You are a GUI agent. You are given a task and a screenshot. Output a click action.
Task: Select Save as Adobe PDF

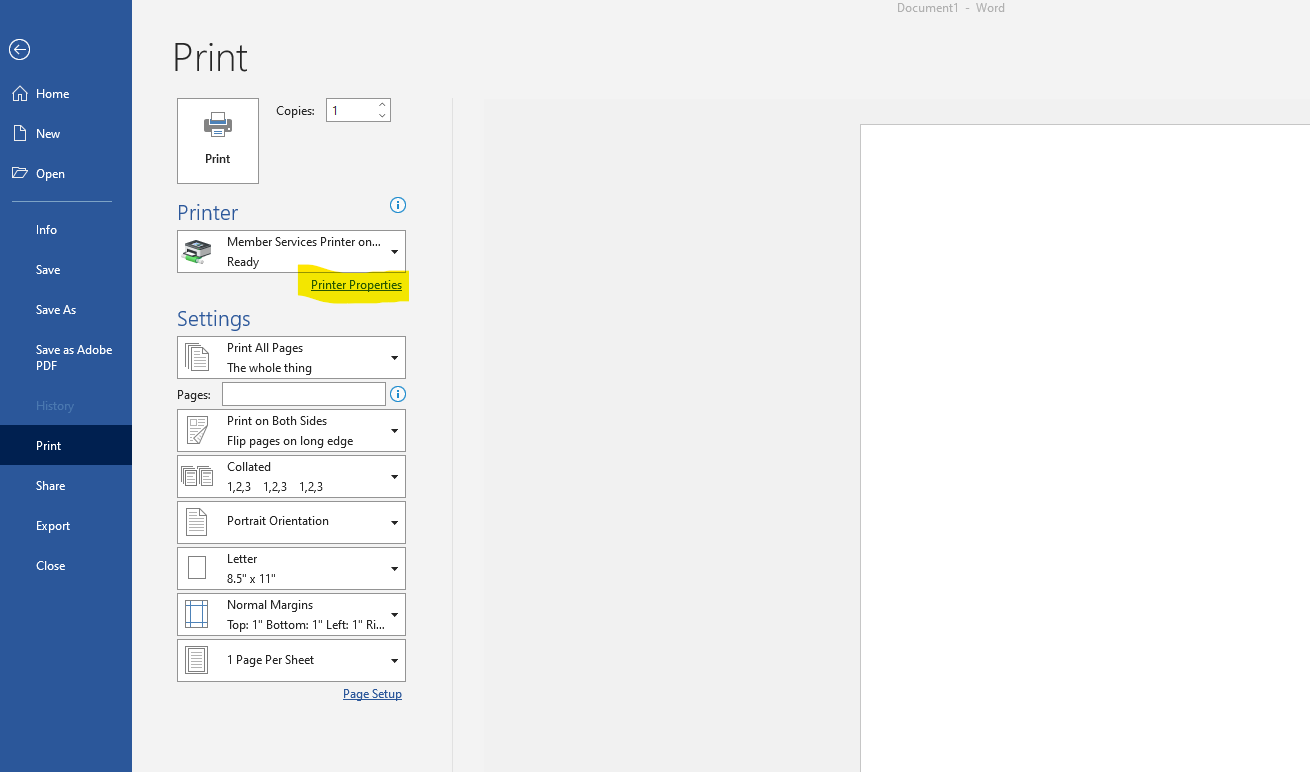(66, 357)
